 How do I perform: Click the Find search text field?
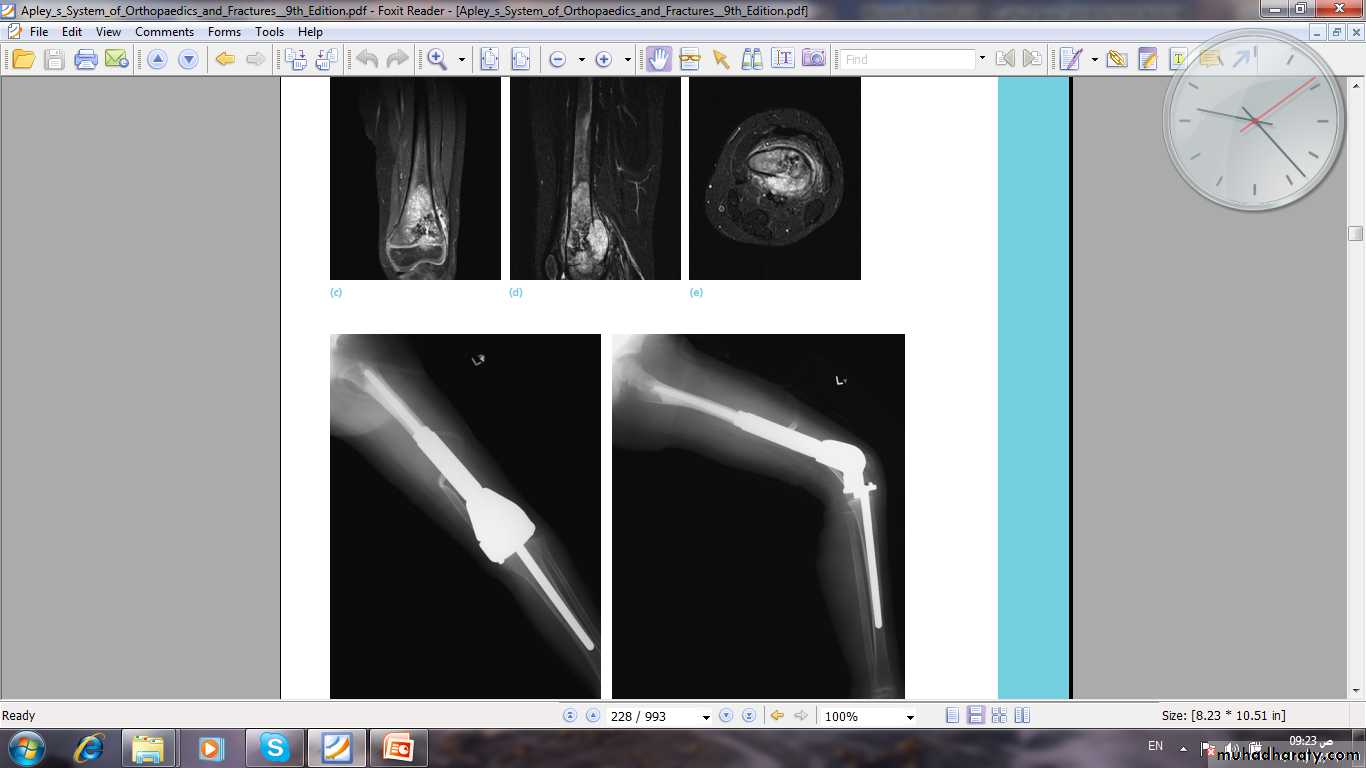[907, 60]
